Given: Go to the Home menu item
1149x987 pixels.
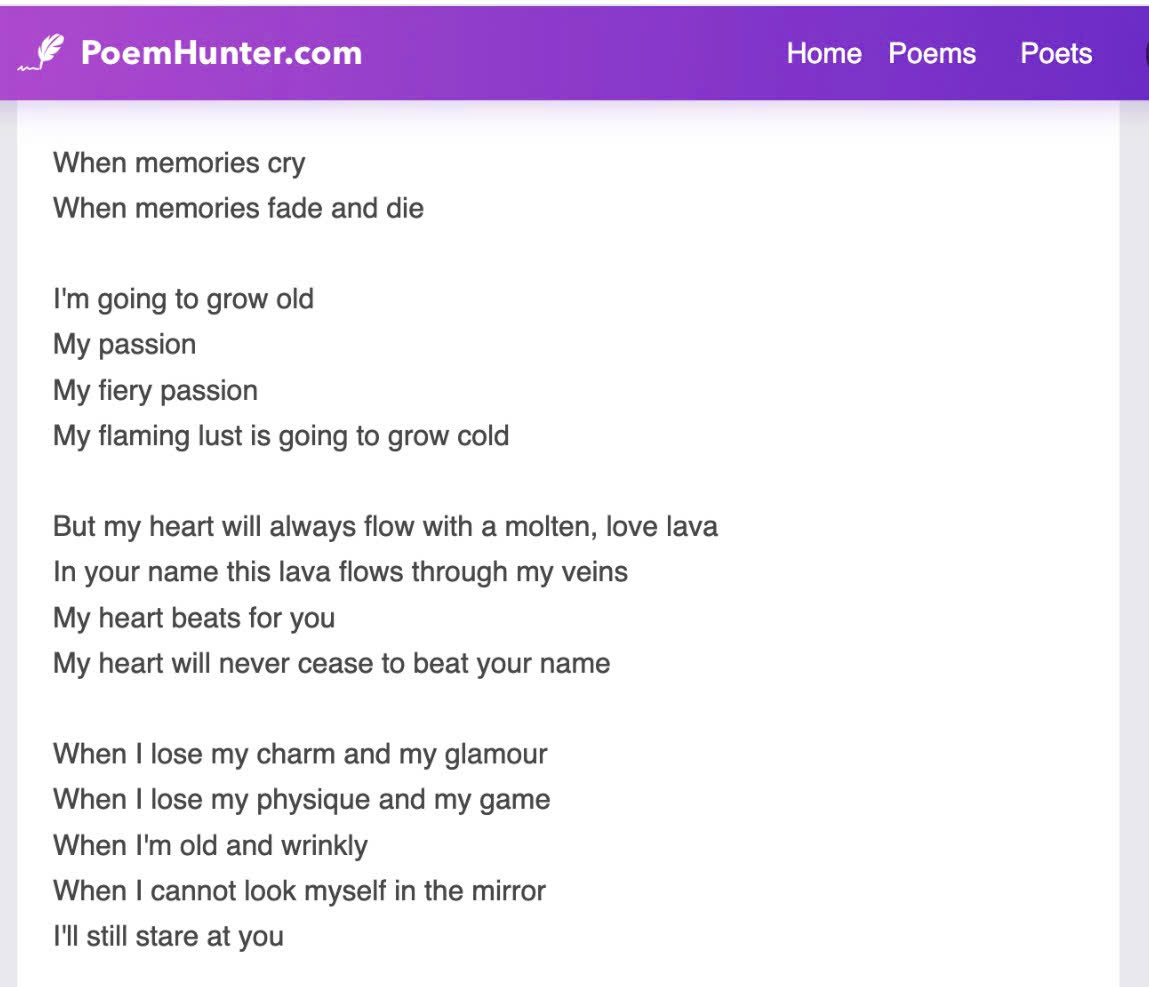Looking at the screenshot, I should [x=823, y=53].
